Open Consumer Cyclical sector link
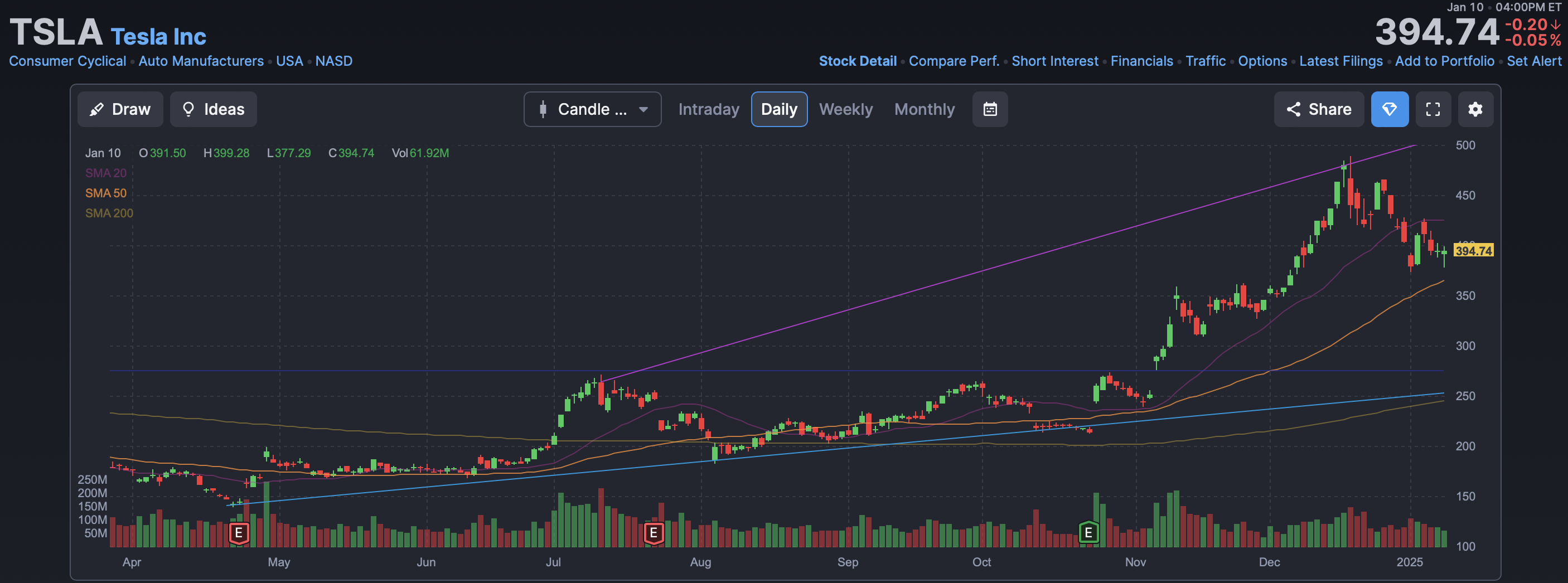 67,61
